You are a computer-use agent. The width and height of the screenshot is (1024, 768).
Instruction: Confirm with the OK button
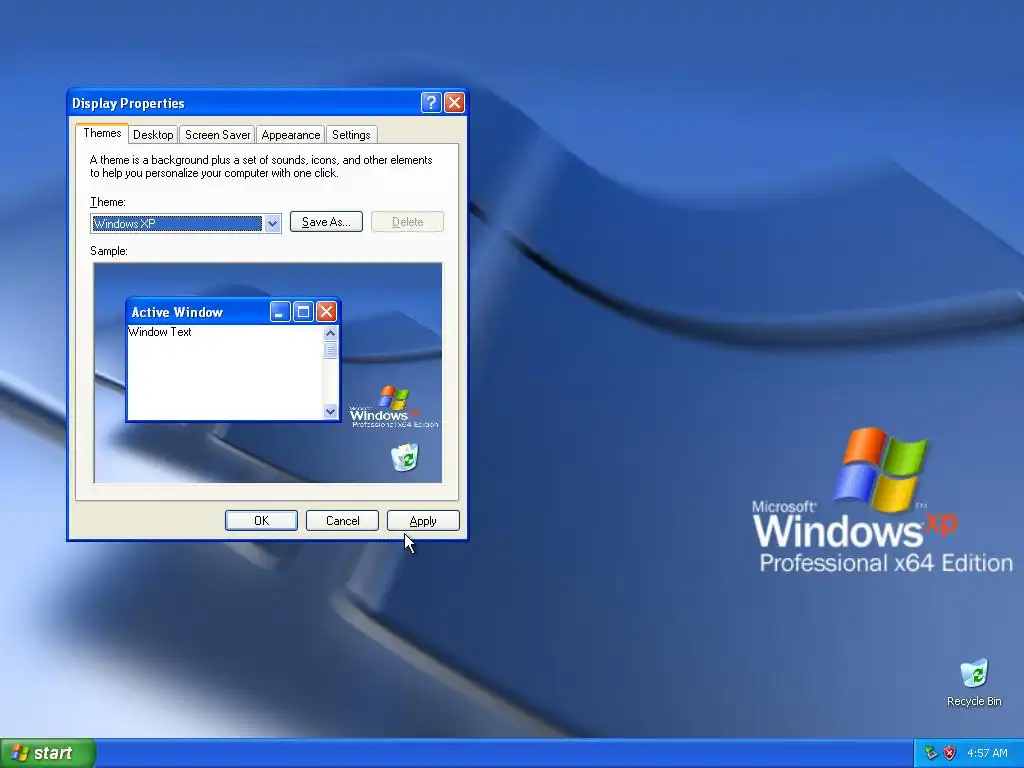coord(261,520)
